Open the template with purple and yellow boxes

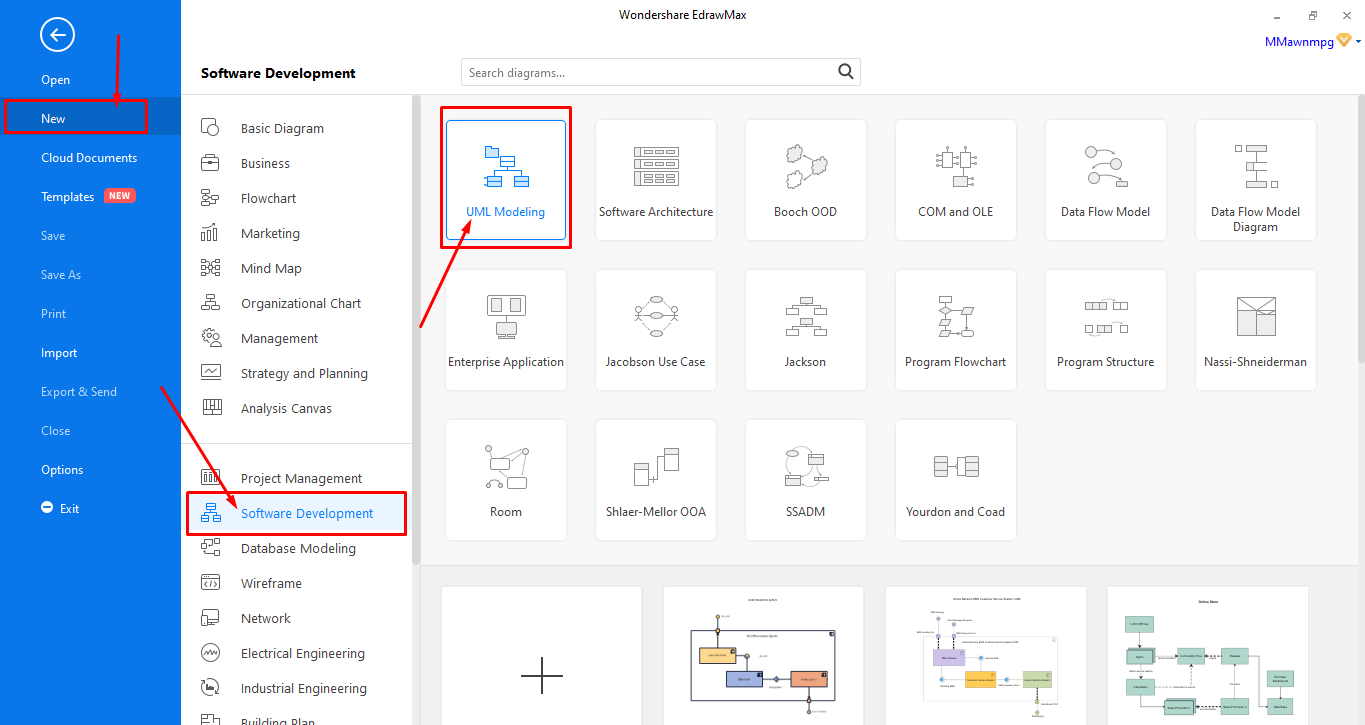(985, 656)
